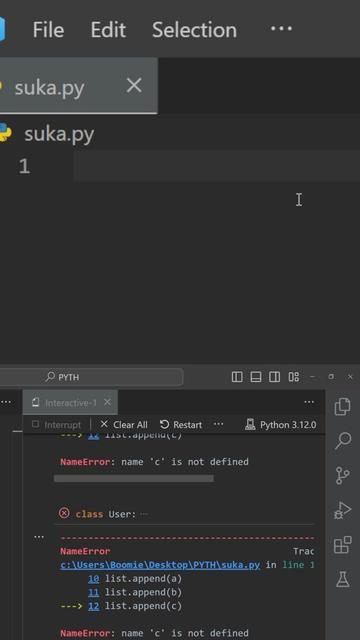This screenshot has width=360, height=640.
Task: Click list.append(b) traceback line text
Action: (143, 592)
